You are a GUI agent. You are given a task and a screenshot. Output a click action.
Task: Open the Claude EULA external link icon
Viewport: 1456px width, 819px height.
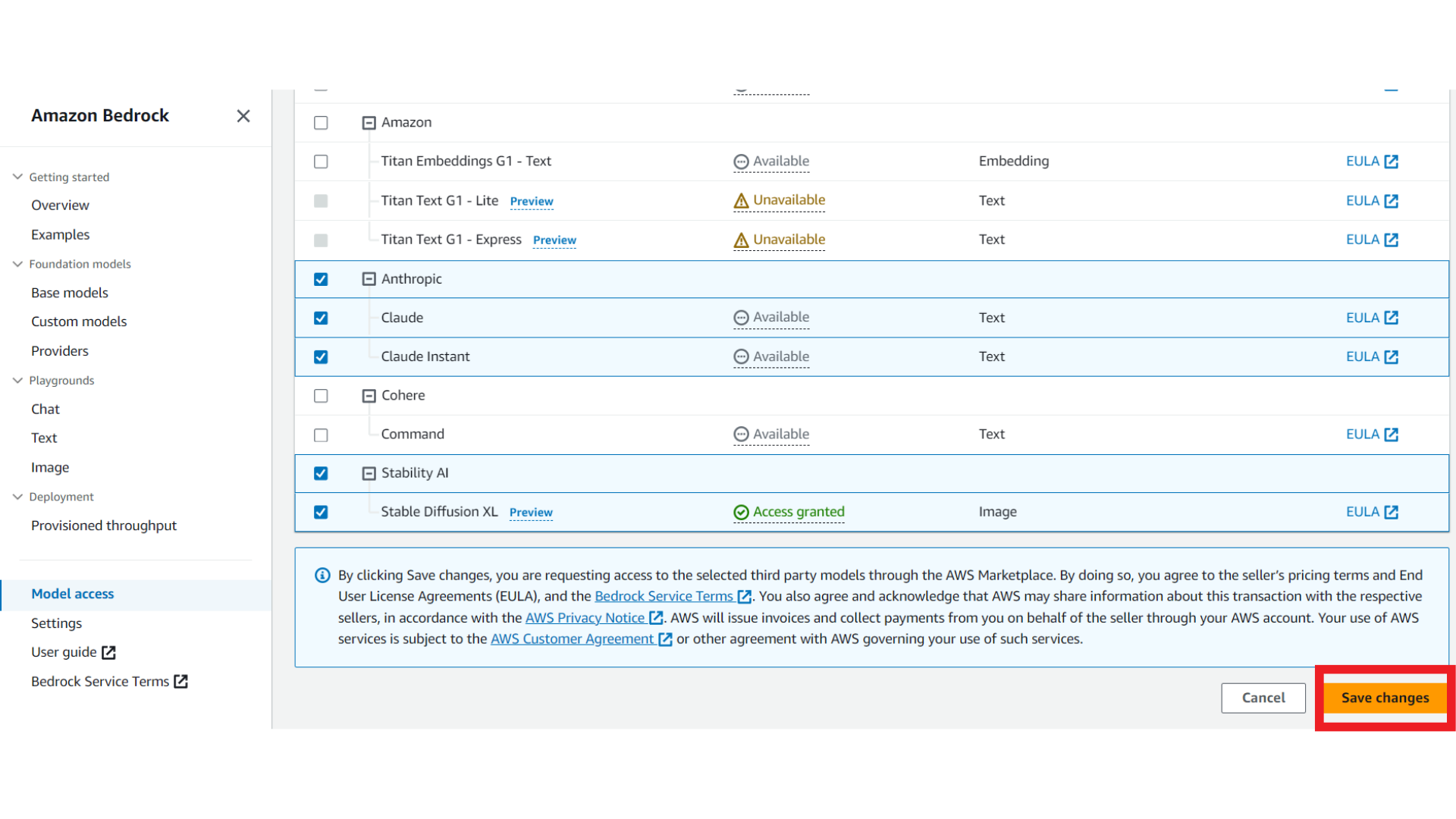pos(1391,318)
